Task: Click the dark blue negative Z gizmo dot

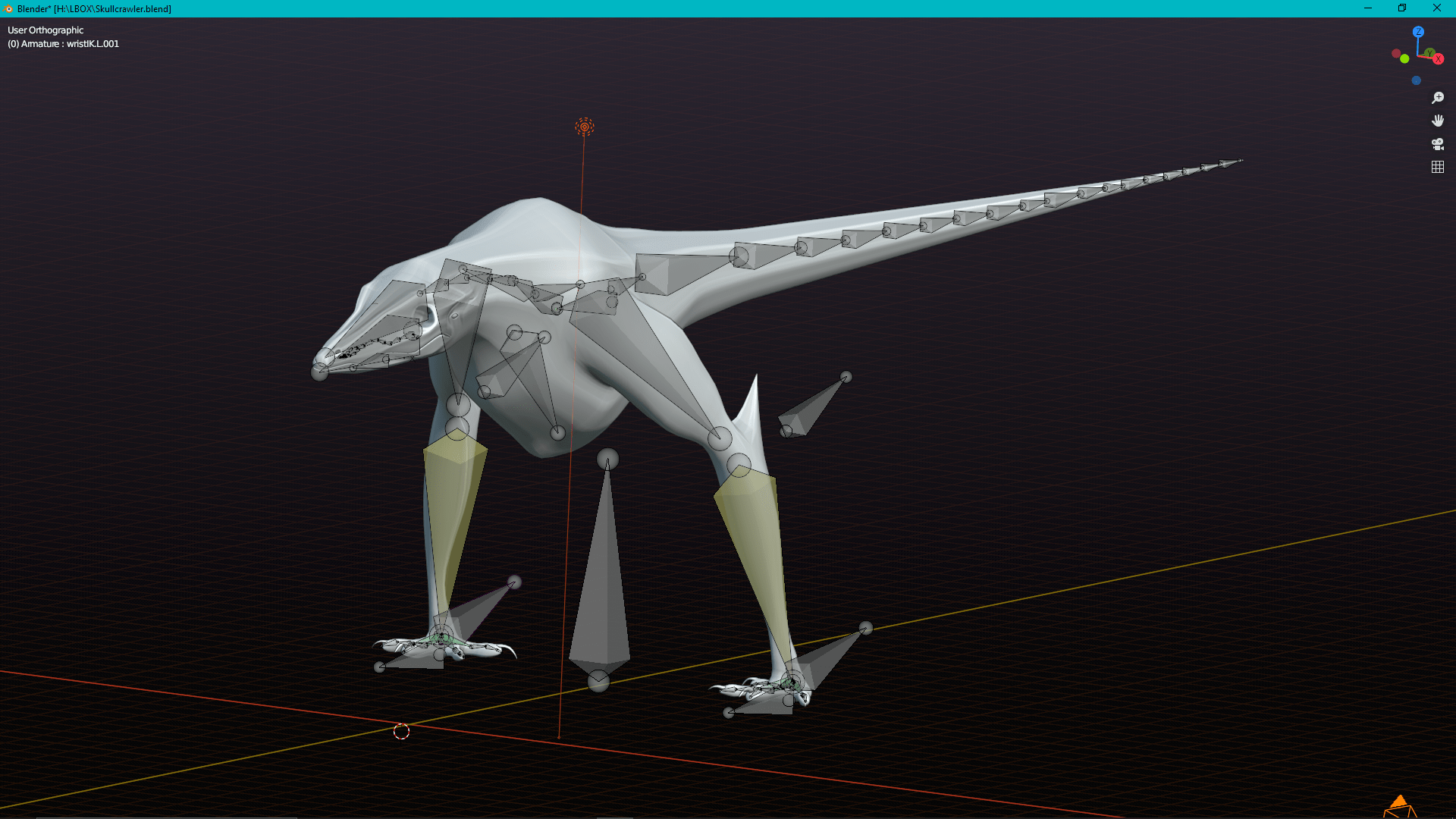Action: click(1416, 80)
